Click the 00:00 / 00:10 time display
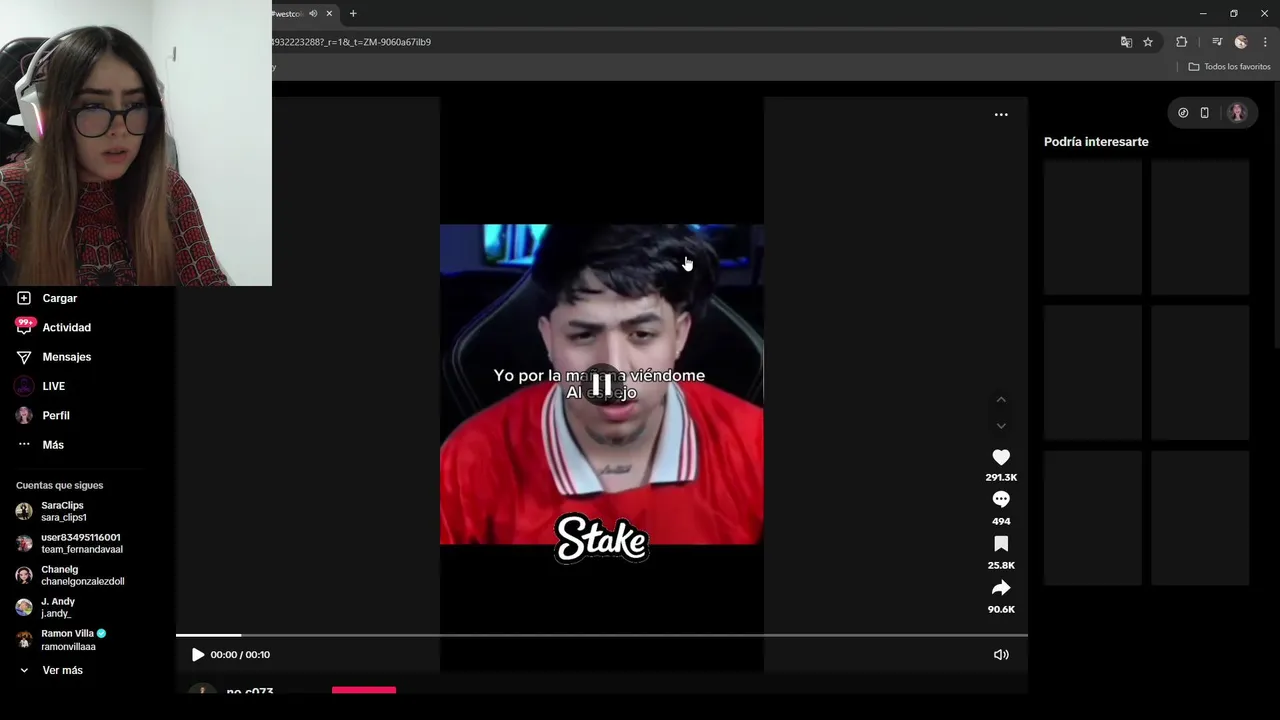 [x=240, y=655]
